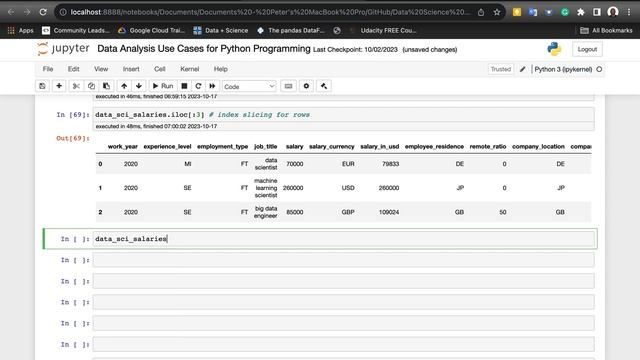640x360 pixels.
Task: Restart kernel and run all fast-forward icon
Action: click(212, 86)
